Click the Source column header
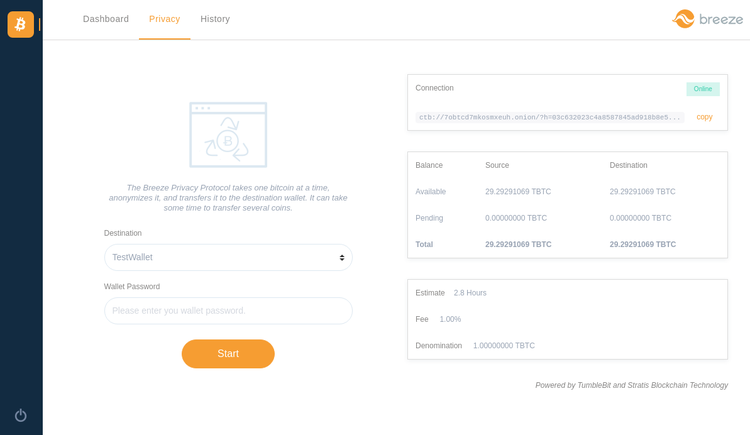The height and width of the screenshot is (435, 750). [497, 165]
